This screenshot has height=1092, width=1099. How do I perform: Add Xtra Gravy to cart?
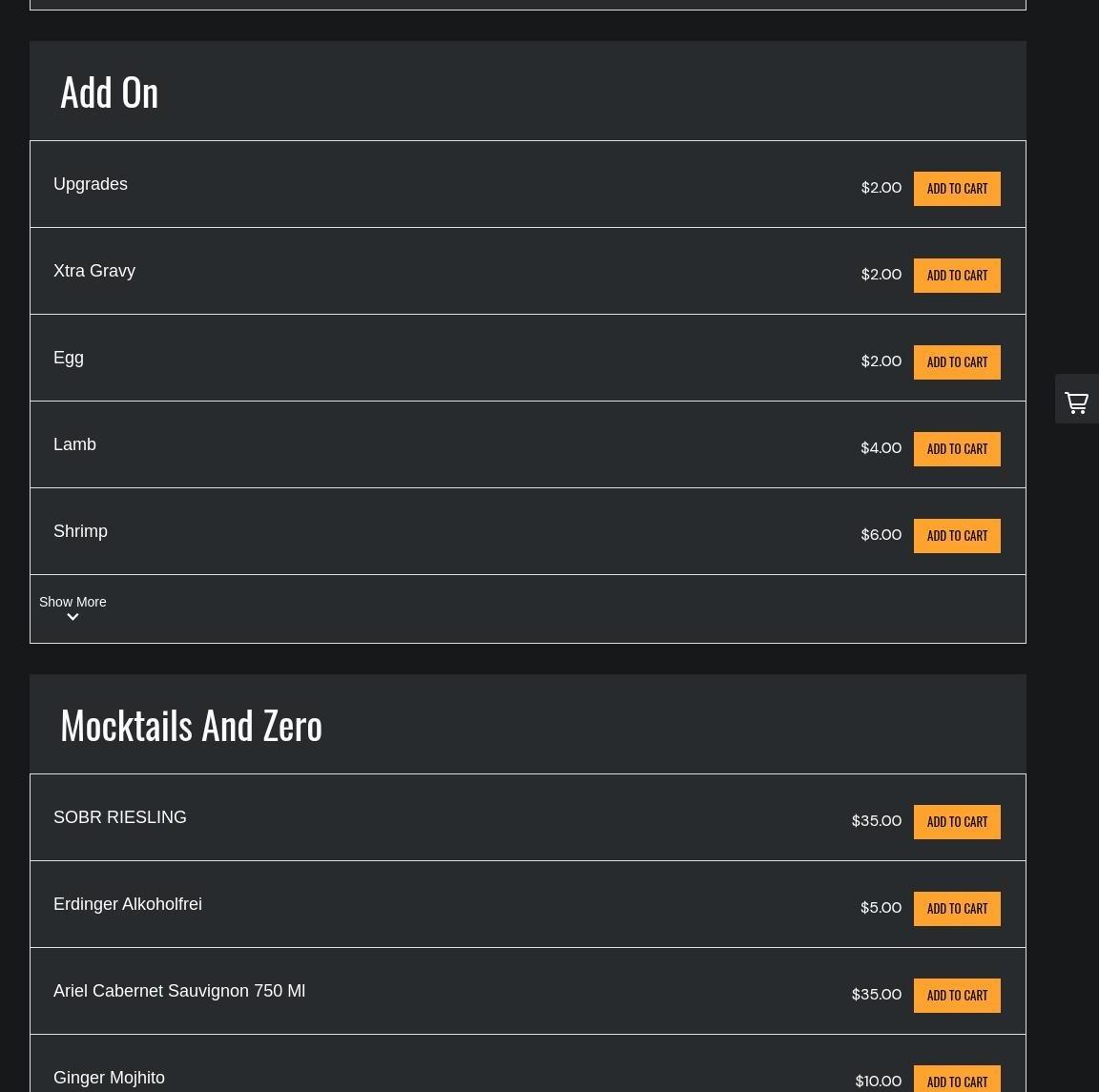[957, 276]
